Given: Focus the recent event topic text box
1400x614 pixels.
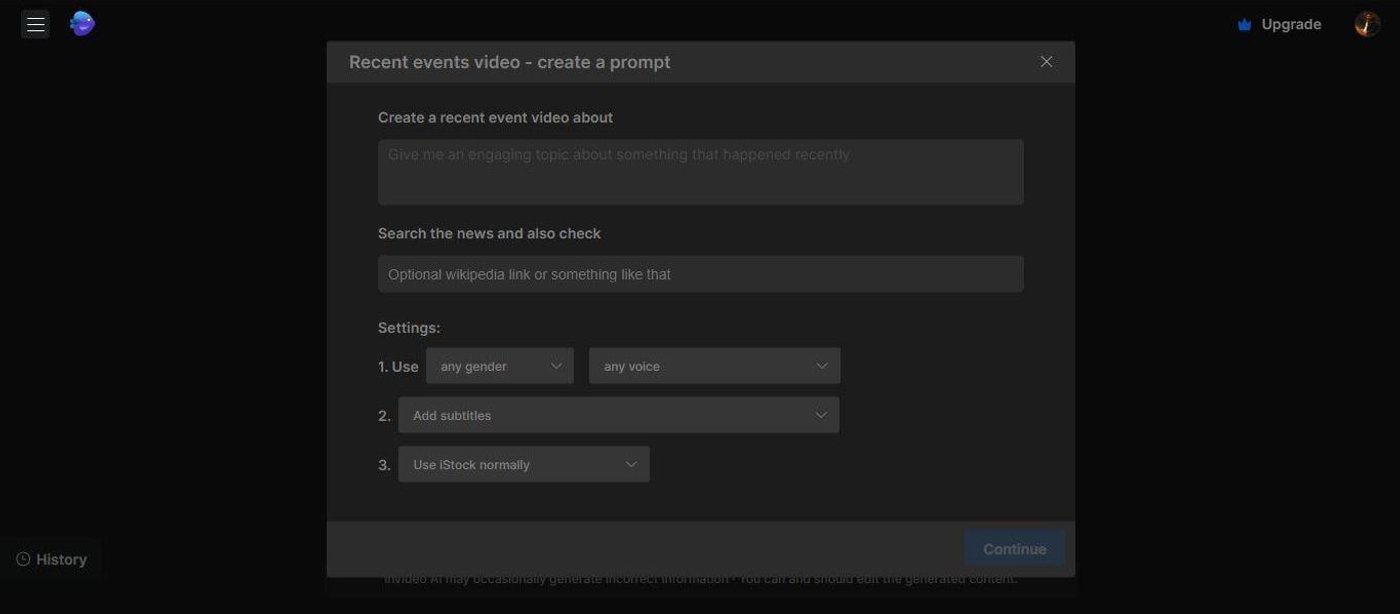Looking at the screenshot, I should pos(700,172).
